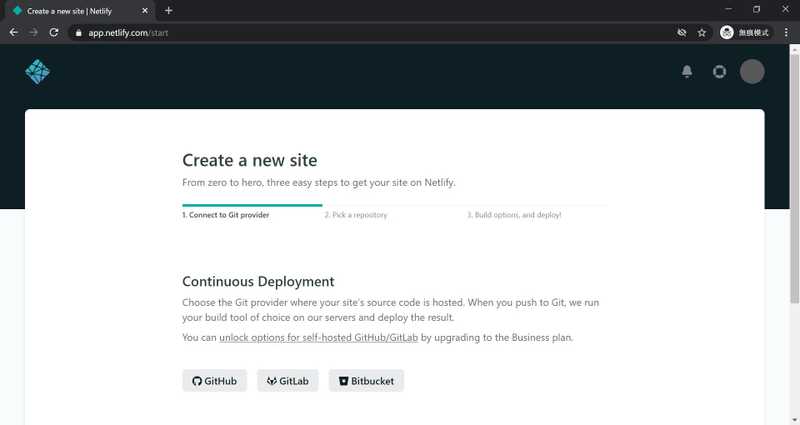Screen dimensions: 800x425
Task: Open the notifications bell
Action: 687,71
